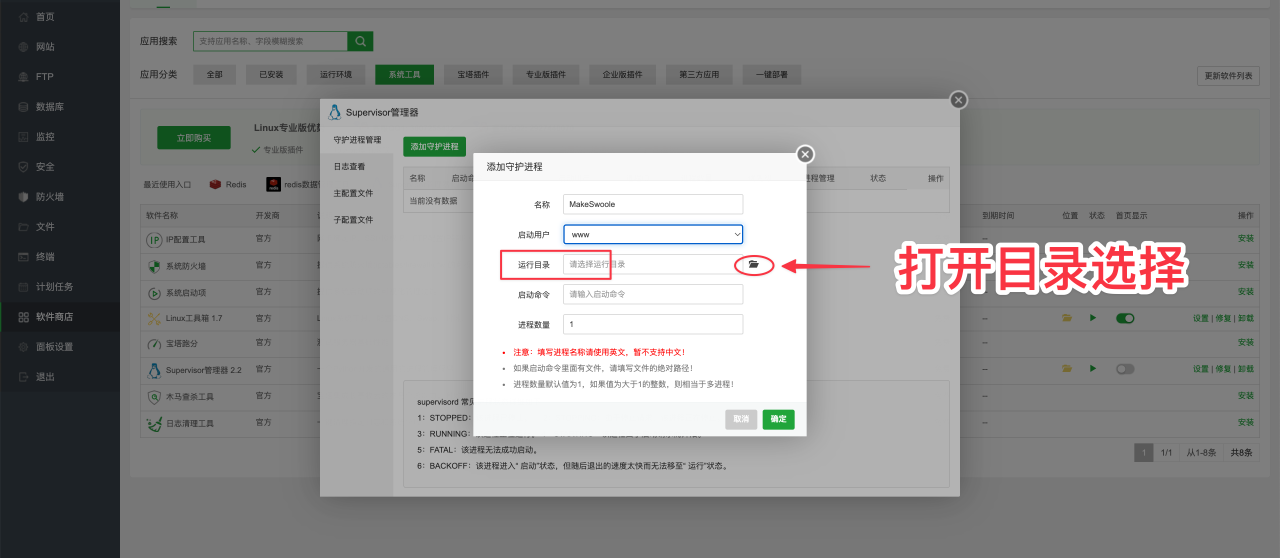
Task: Go to 首页 in the sidebar
Action: pyautogui.click(x=45, y=17)
